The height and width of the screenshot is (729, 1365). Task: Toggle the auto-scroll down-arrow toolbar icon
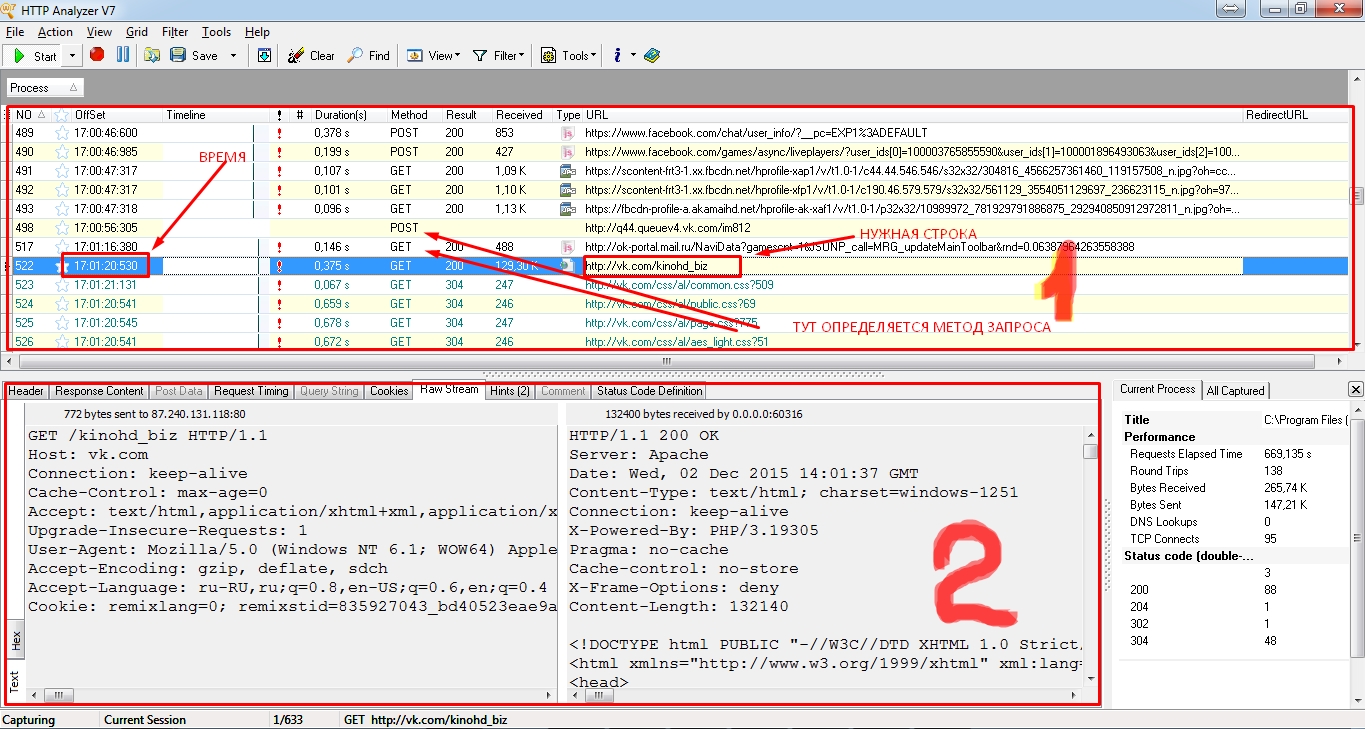(x=264, y=55)
